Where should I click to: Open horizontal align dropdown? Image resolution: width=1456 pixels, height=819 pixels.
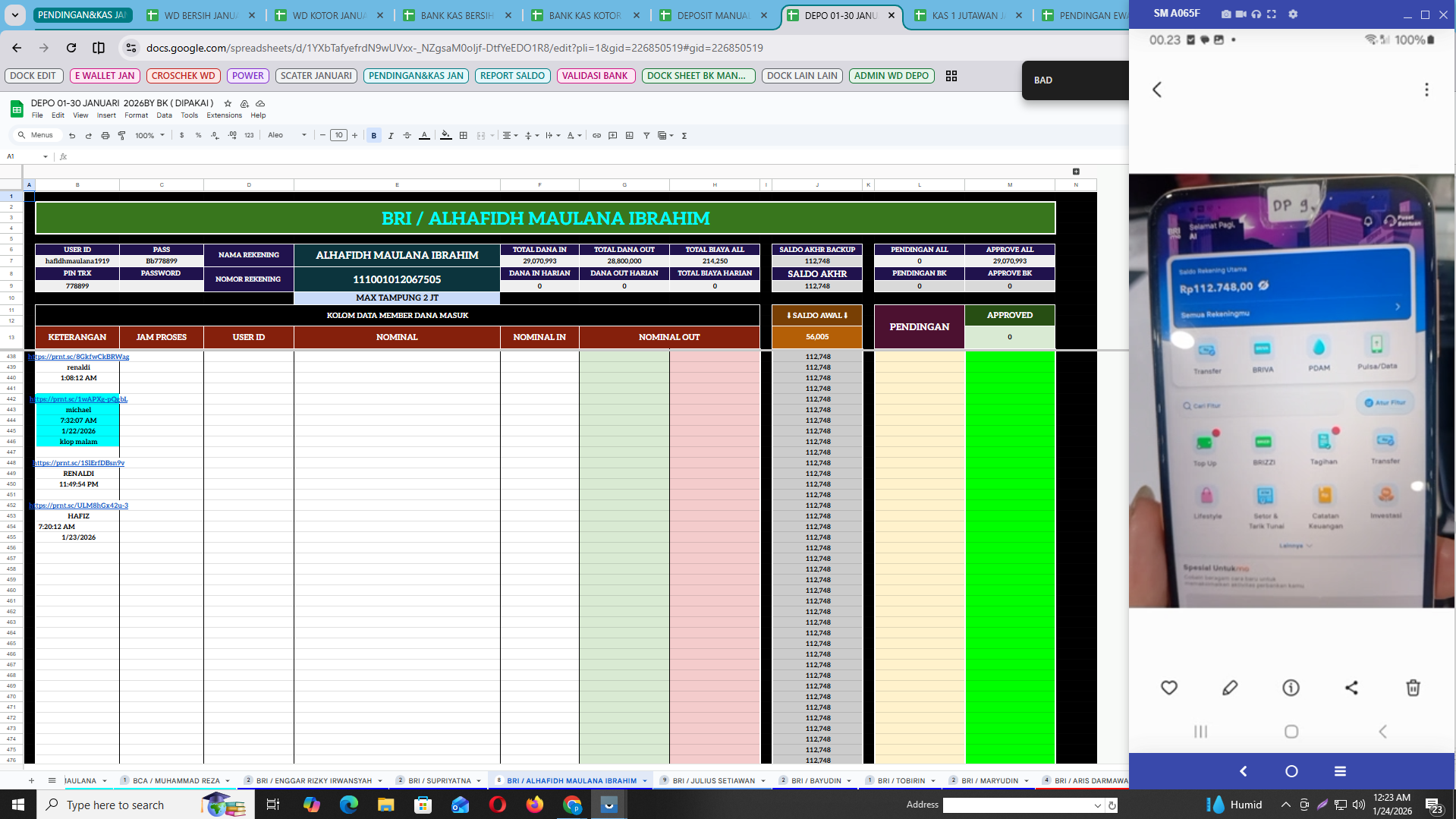511,136
